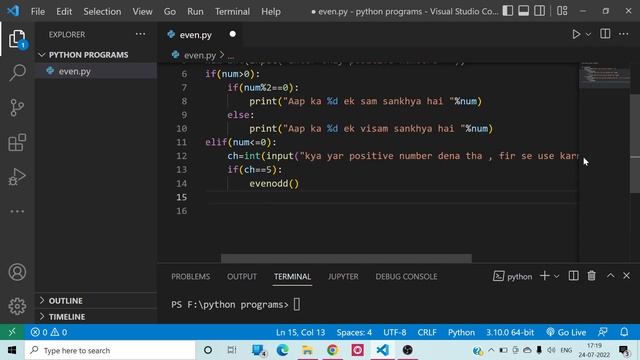Toggle primary side bar layout button
The height and width of the screenshot is (360, 640).
click(x=508, y=11)
